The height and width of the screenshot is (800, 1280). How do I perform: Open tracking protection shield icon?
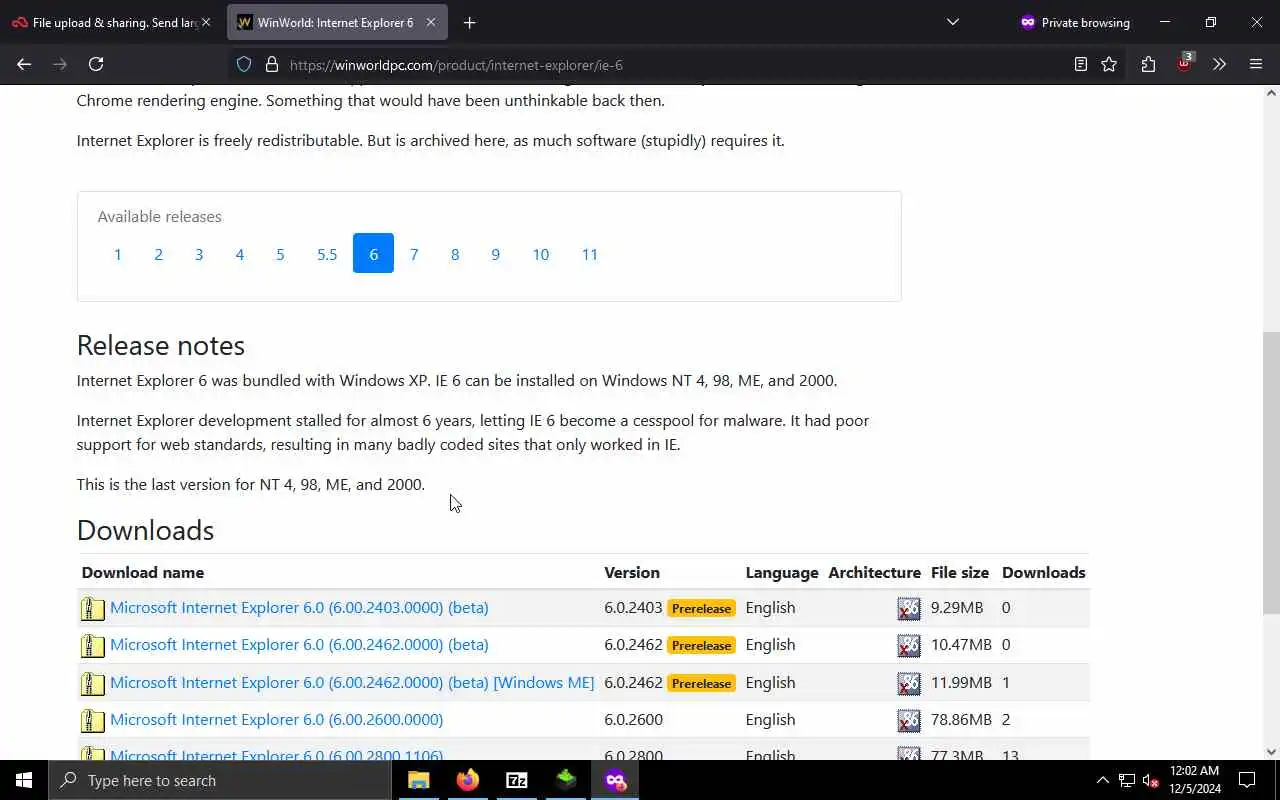click(244, 64)
